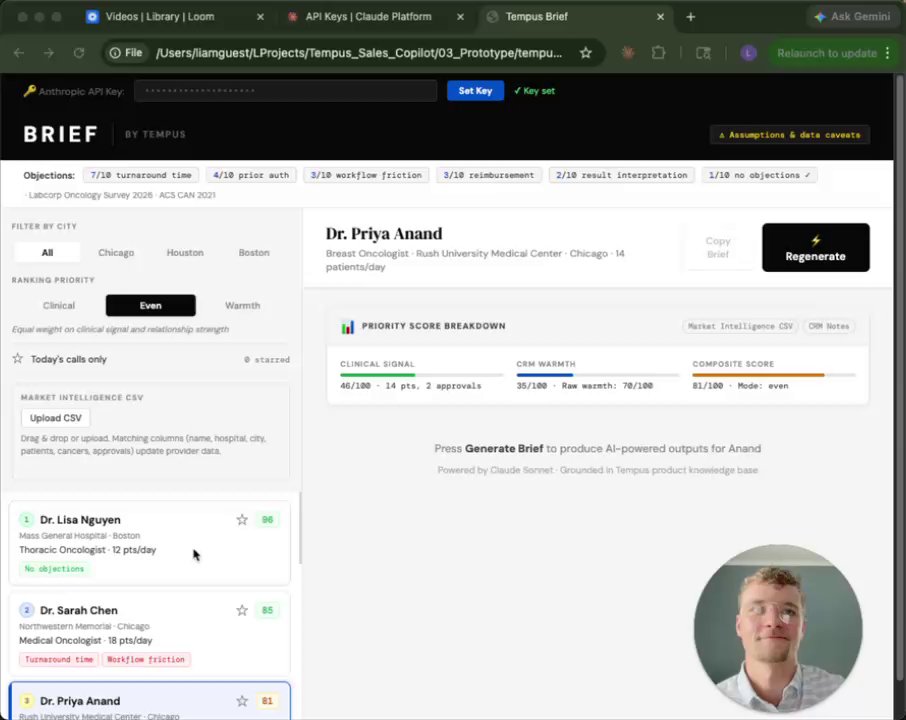Star Dr. Sarah Chen's card
Image resolution: width=906 pixels, height=720 pixels.
[242, 610]
